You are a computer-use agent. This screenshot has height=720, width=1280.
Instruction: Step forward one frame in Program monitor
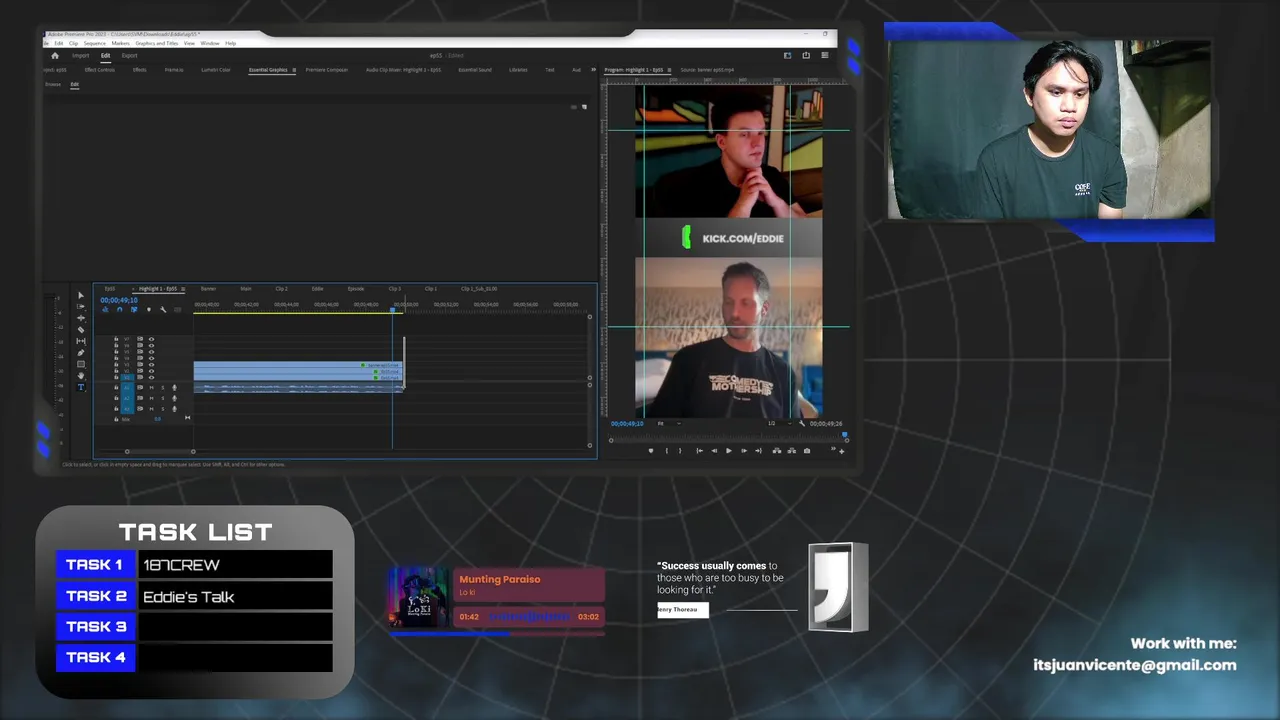click(743, 451)
